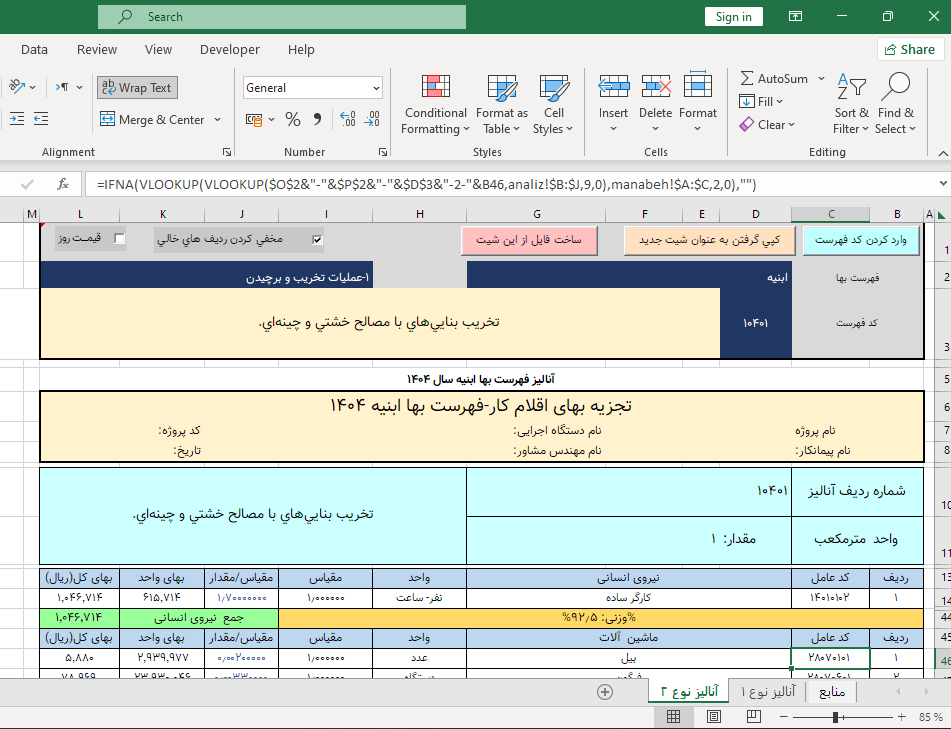951x729 pixels.
Task: Click the Clear eraser icon
Action: (x=747, y=124)
